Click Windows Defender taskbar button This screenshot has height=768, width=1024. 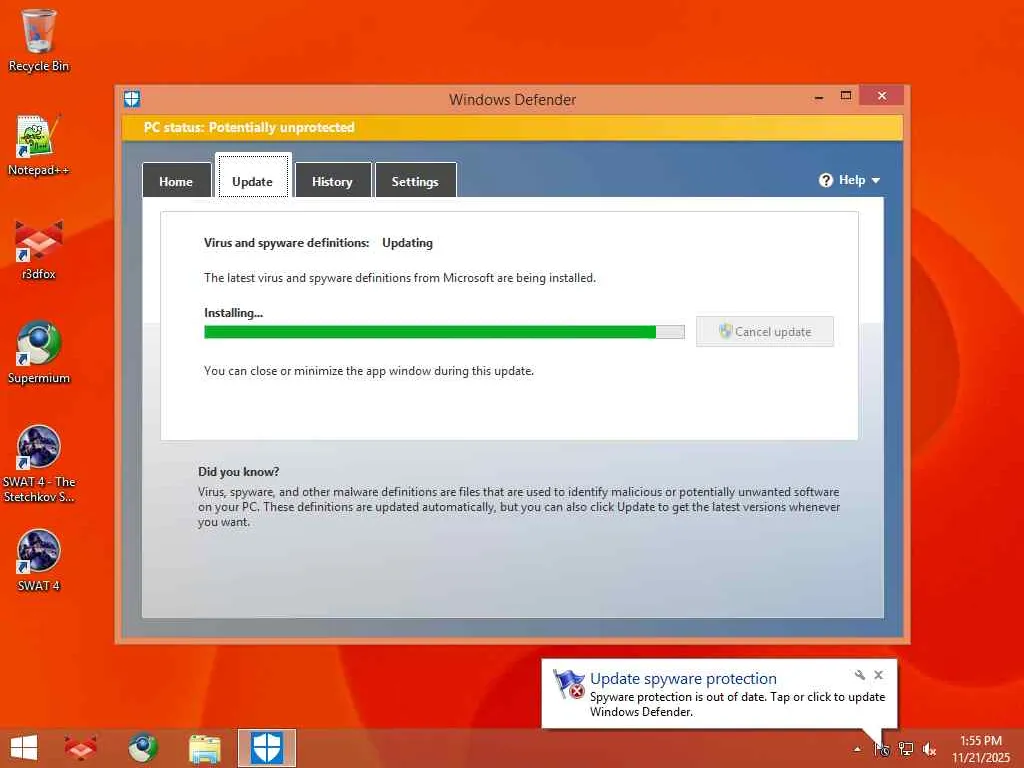[x=267, y=748]
